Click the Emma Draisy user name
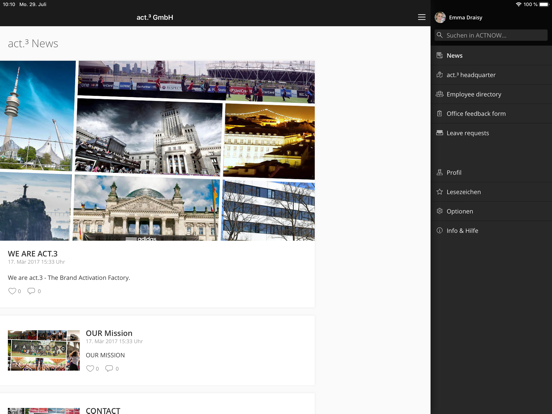The image size is (552, 414). (465, 17)
